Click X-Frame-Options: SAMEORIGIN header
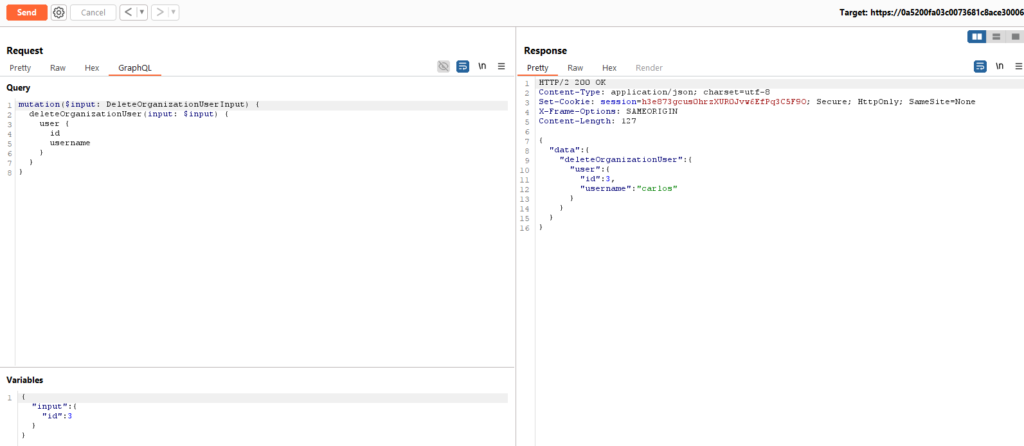Screen dimensions: 1024x446 pos(608,112)
